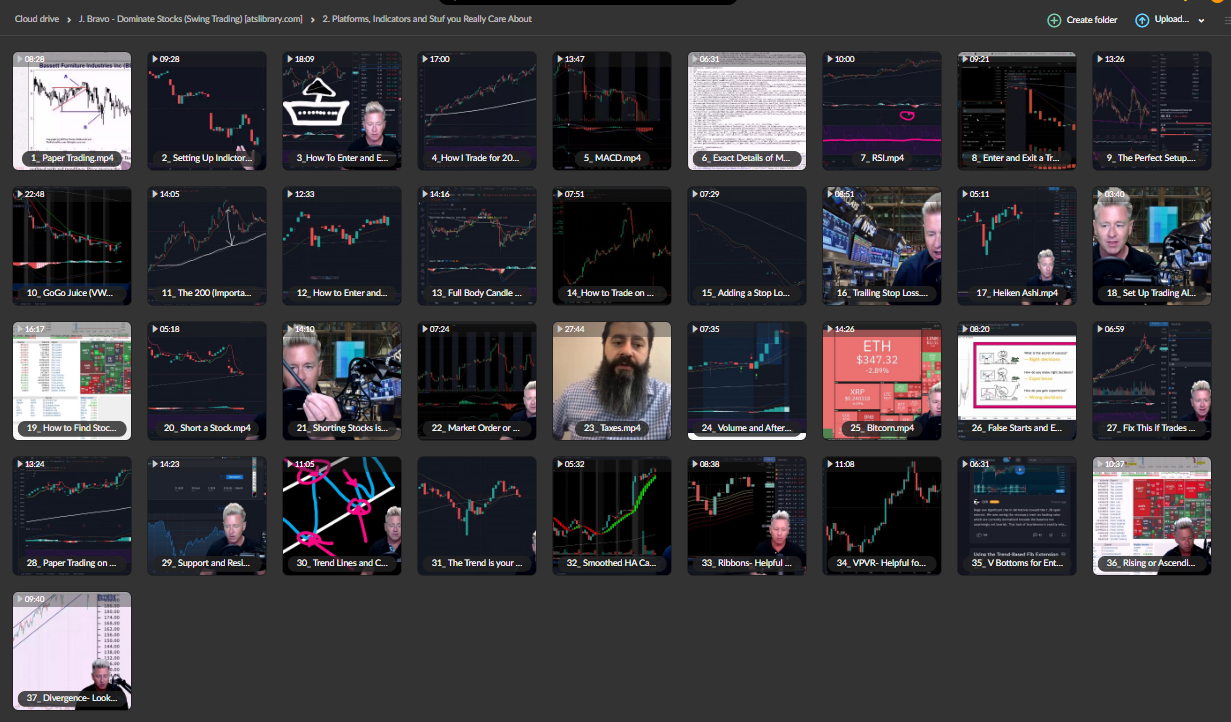1231x722 pixels.
Task: Click the play icon on 23_ Taxes.mp4
Action: (x=558, y=329)
